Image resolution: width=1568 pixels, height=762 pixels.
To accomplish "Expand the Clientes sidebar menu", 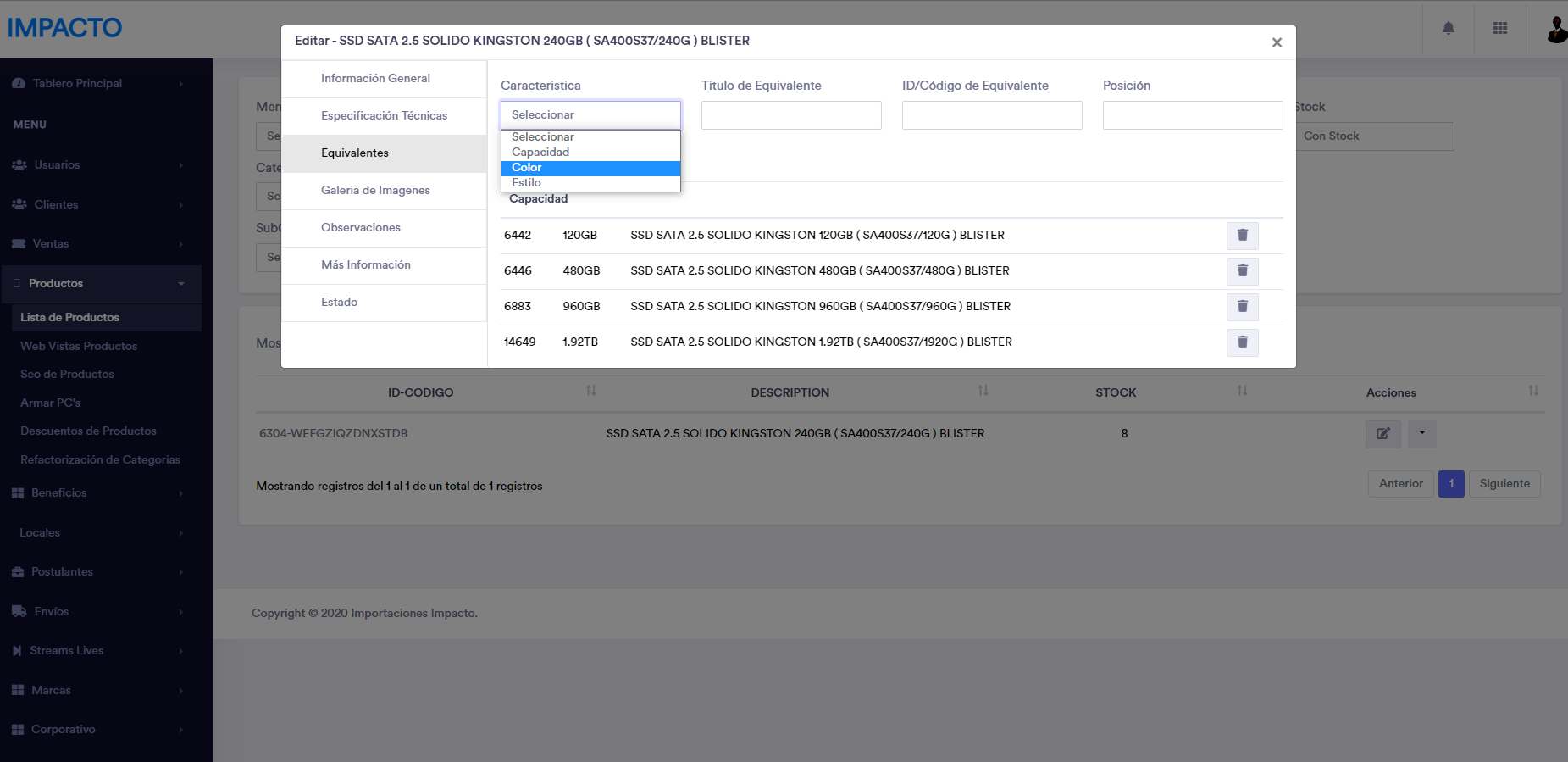I will [x=100, y=205].
